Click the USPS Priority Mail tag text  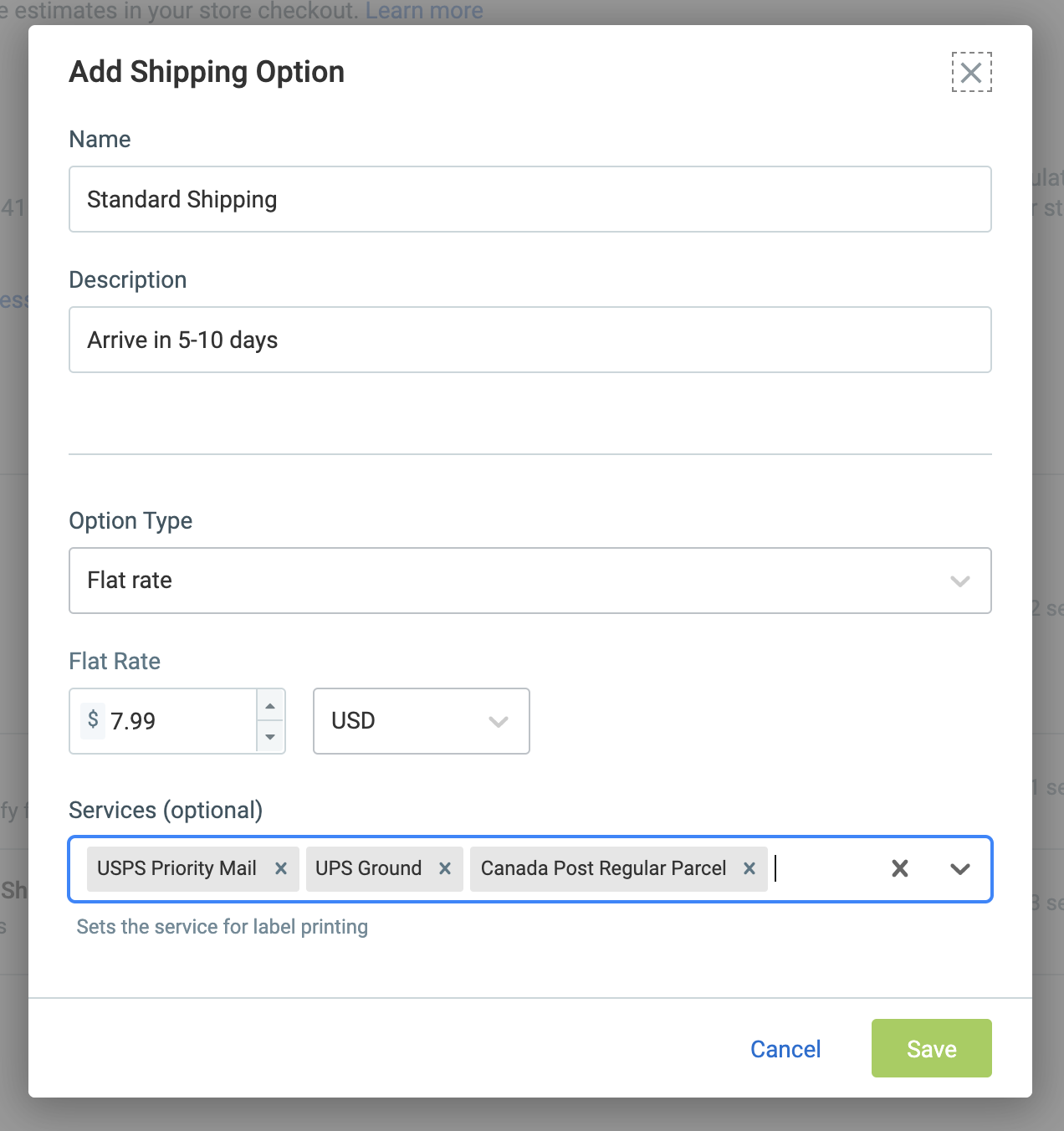(x=176, y=868)
